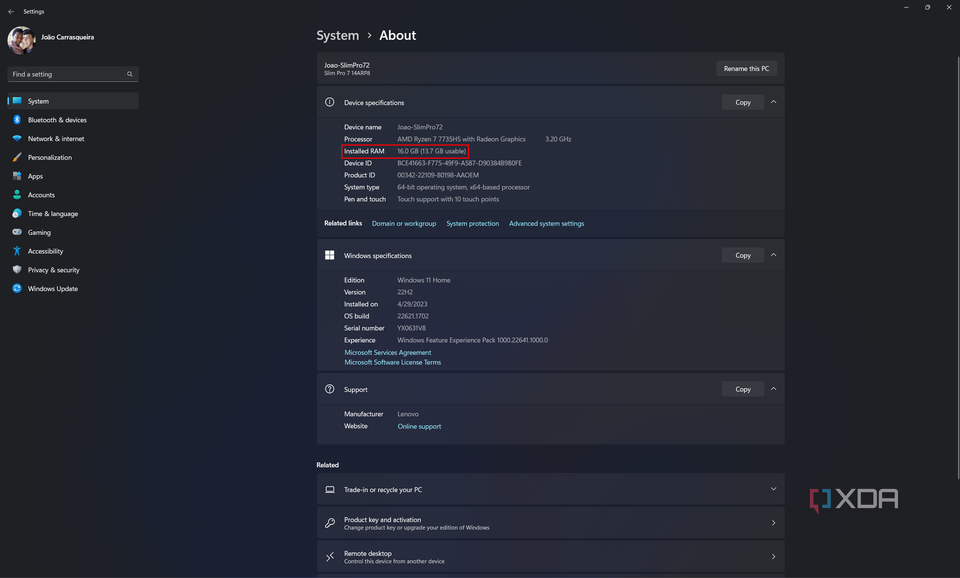Copy the Support information
This screenshot has height=578, width=960.
click(x=743, y=389)
